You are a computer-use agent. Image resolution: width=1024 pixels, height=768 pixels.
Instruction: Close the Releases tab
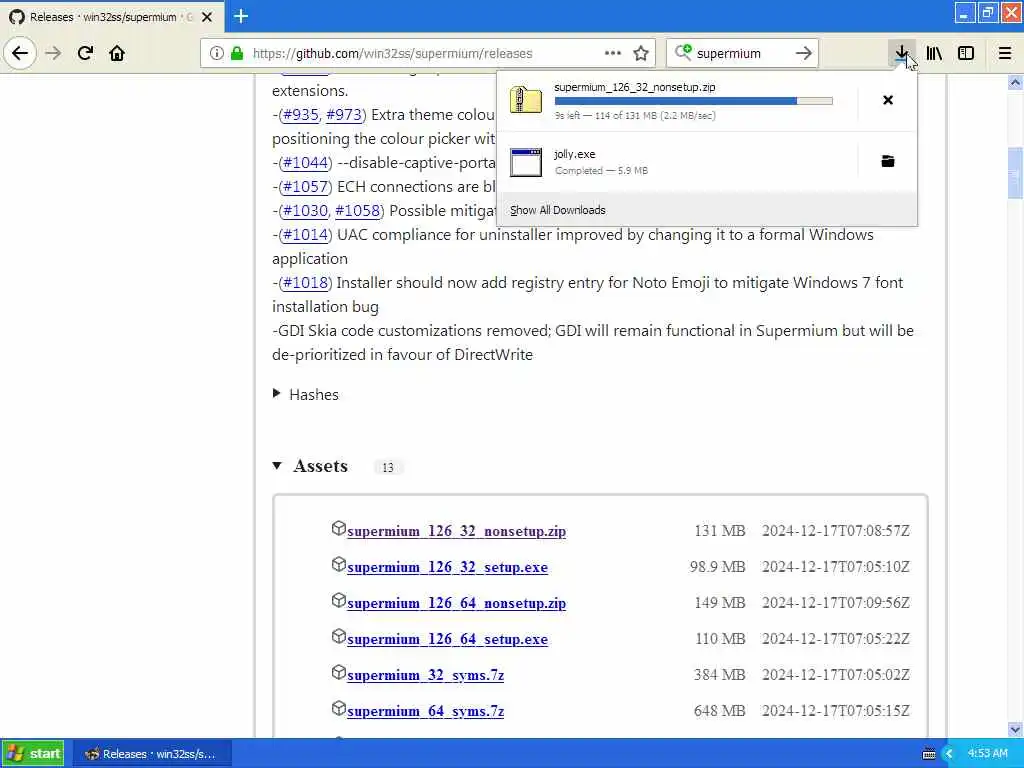(x=207, y=17)
